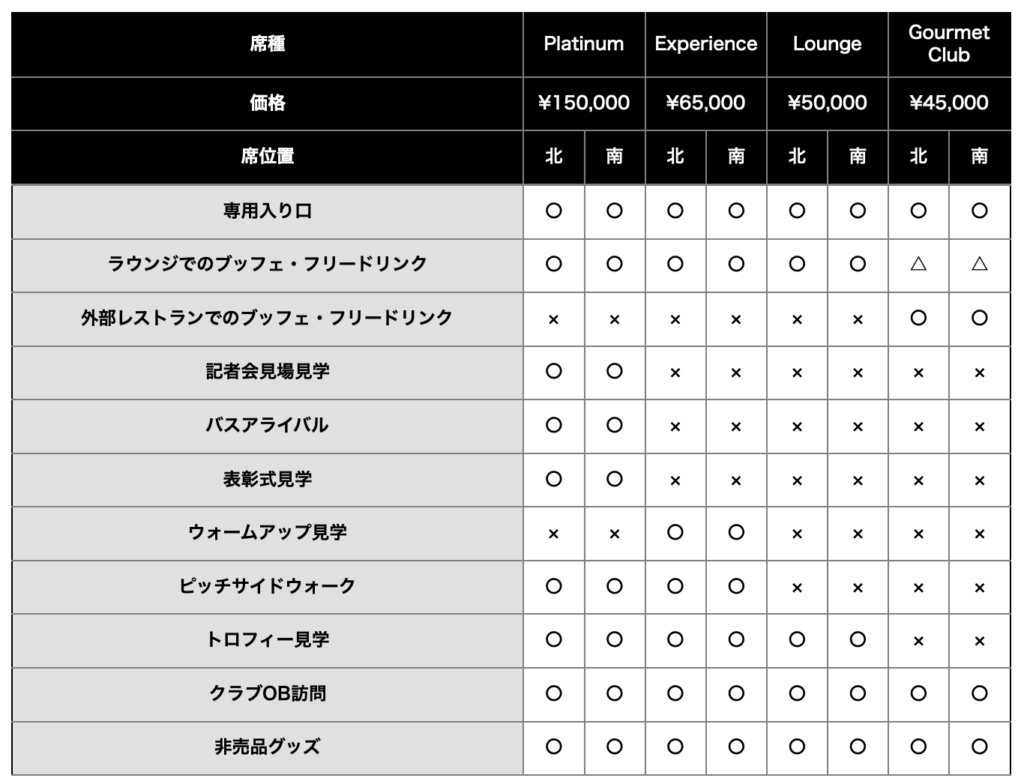Viewport: 1024px width, 784px height.
Task: Click the circle for 専用入り口 under Platinum 北
Action: (553, 211)
